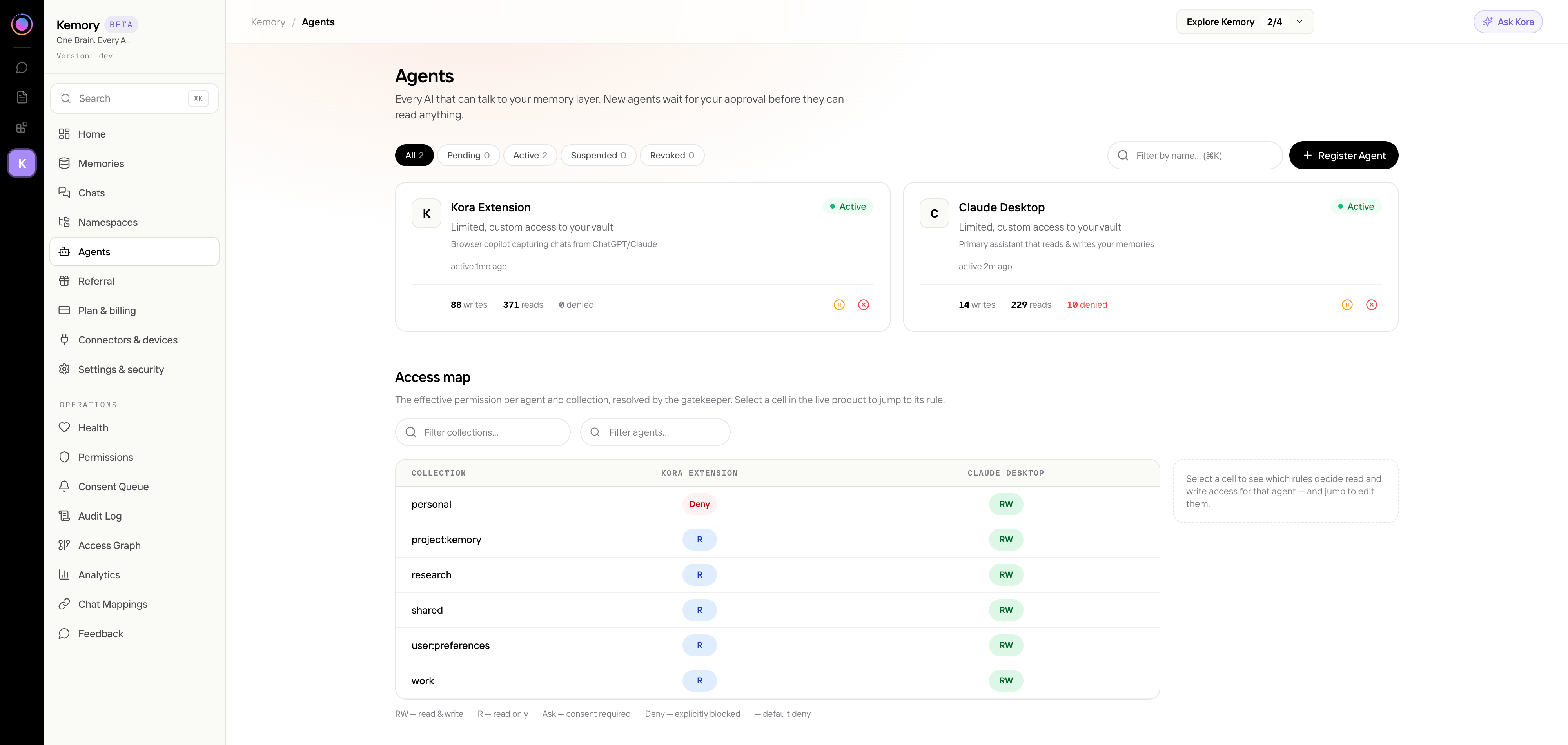Open the Kora Extension agent card title
The width and height of the screenshot is (1568, 745).
491,207
